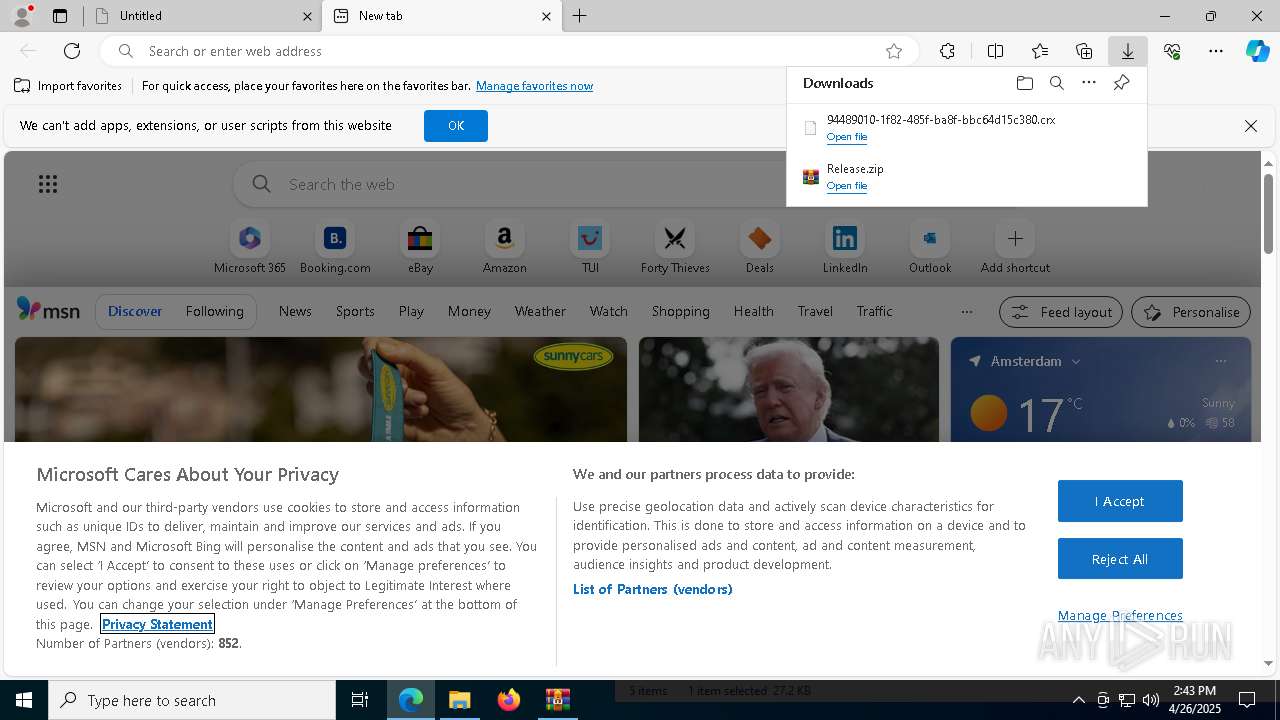
Task: Add page to favorites star icon
Action: point(894,51)
